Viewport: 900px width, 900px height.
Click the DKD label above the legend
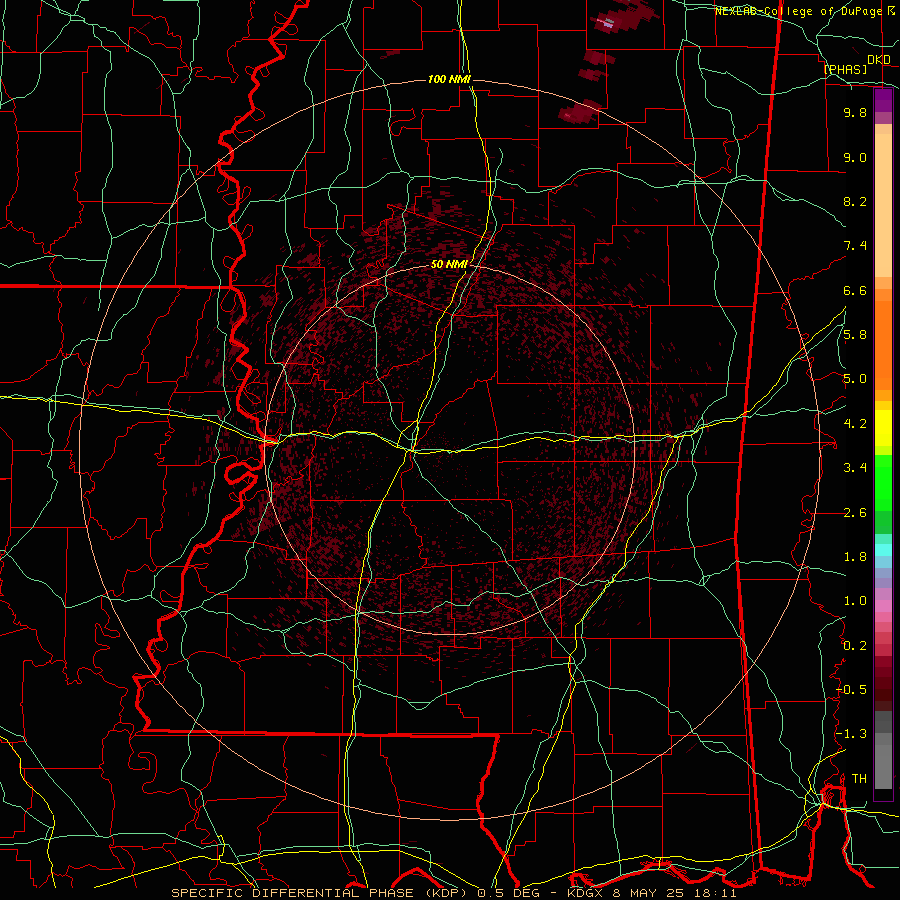[x=879, y=60]
